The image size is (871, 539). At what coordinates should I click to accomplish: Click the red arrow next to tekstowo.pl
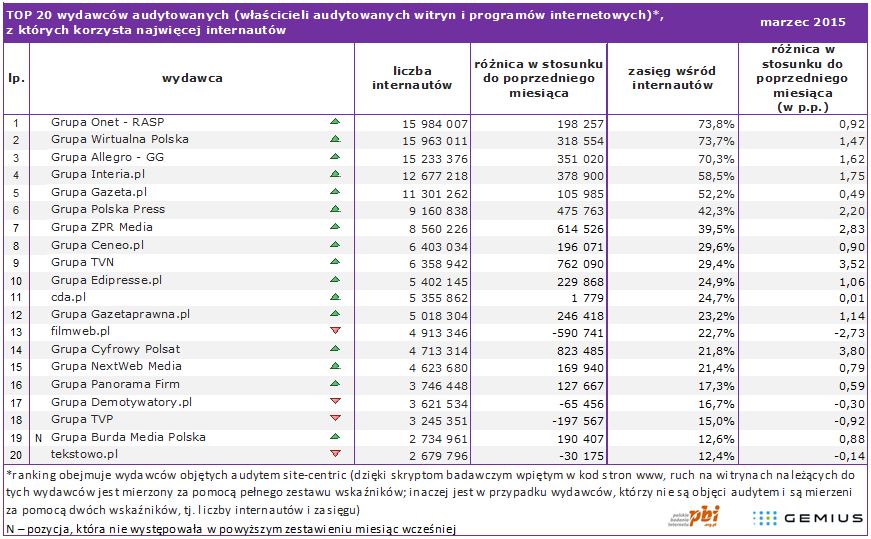tap(335, 454)
